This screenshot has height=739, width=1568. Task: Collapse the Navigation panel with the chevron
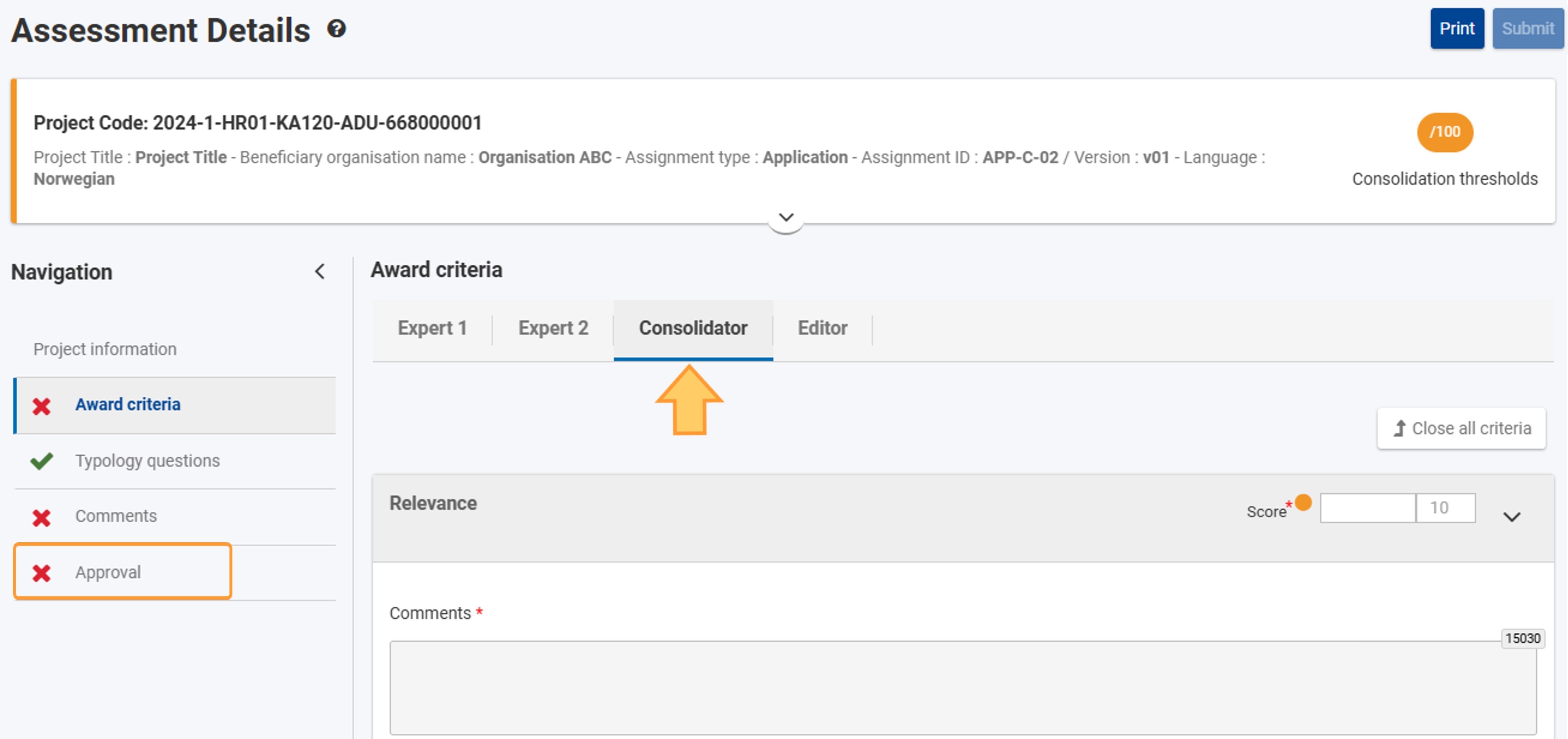[320, 272]
